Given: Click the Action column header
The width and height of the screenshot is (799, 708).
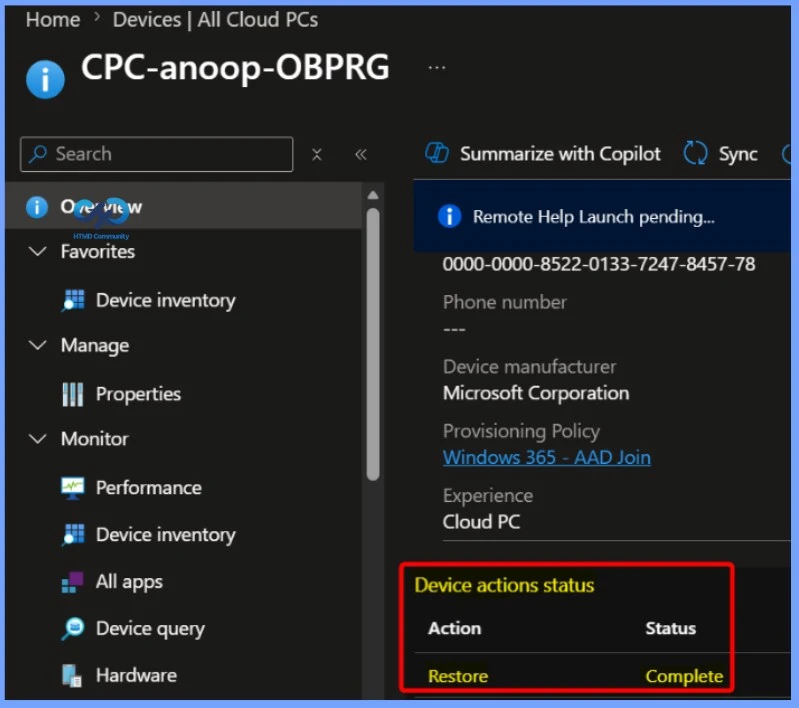Looking at the screenshot, I should point(455,628).
